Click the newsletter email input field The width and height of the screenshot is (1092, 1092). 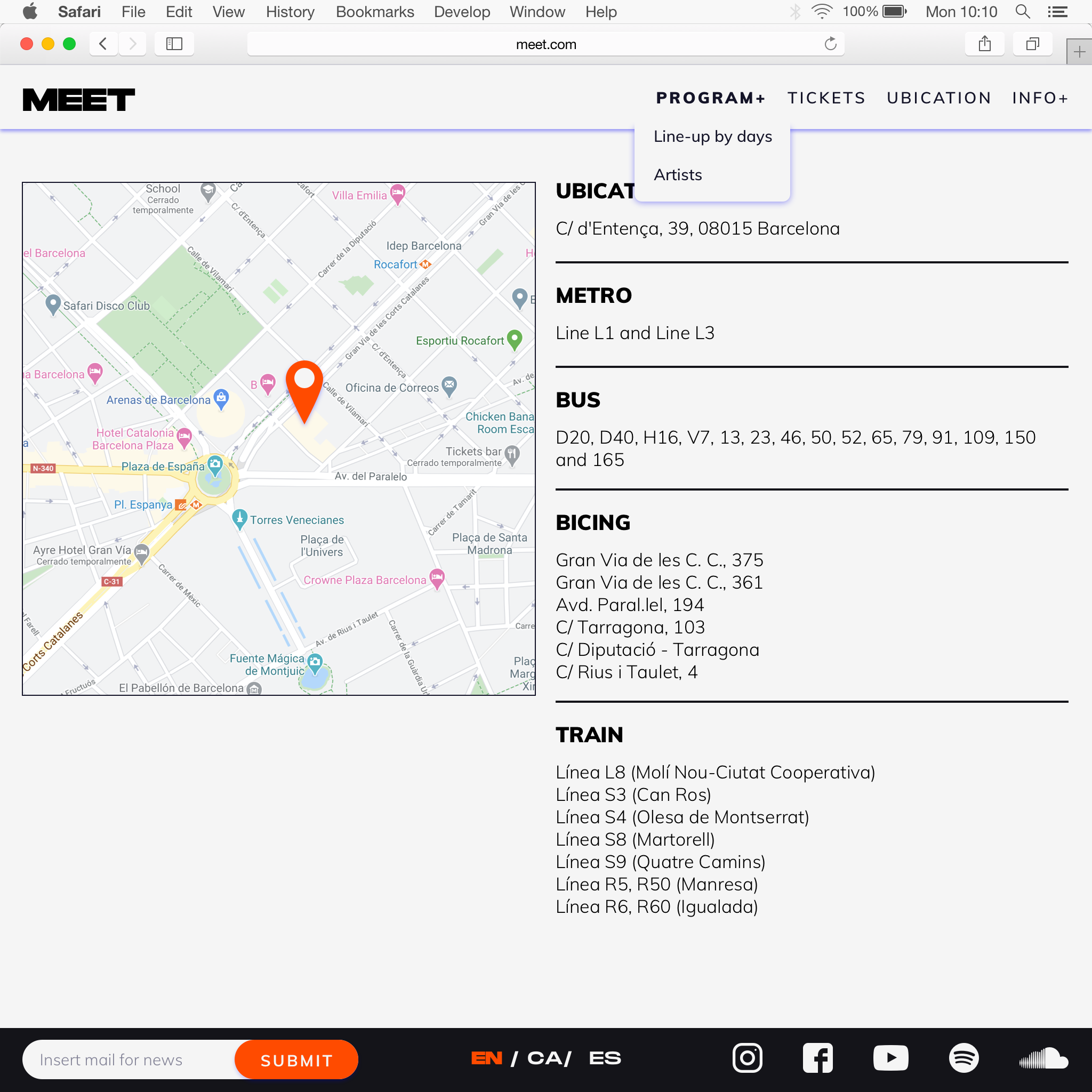130,1060
